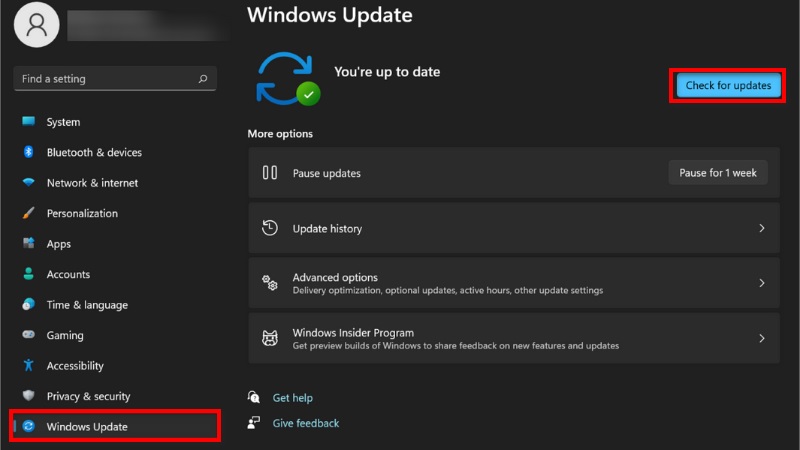Click the pause bars icon
The image size is (800, 450).
point(270,172)
